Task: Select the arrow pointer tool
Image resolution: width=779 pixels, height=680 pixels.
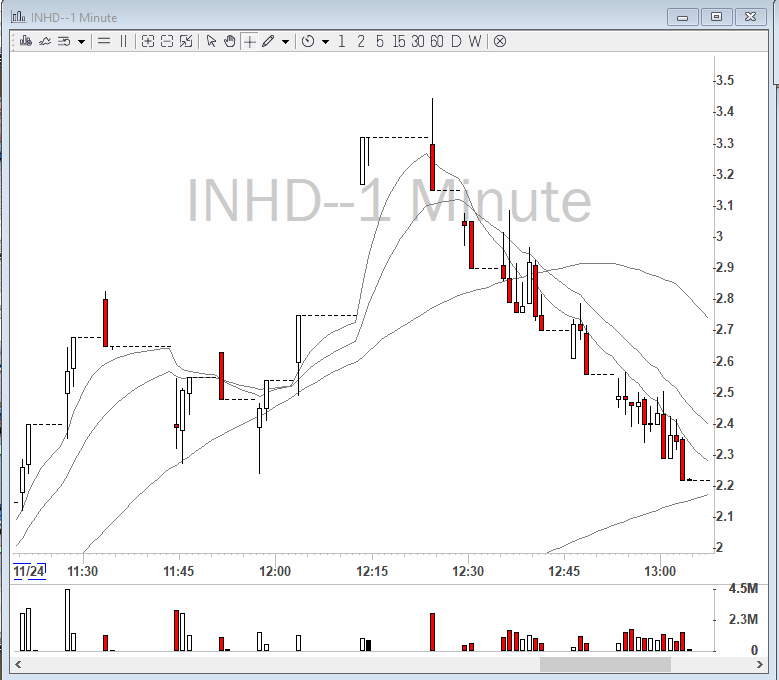Action: (211, 41)
